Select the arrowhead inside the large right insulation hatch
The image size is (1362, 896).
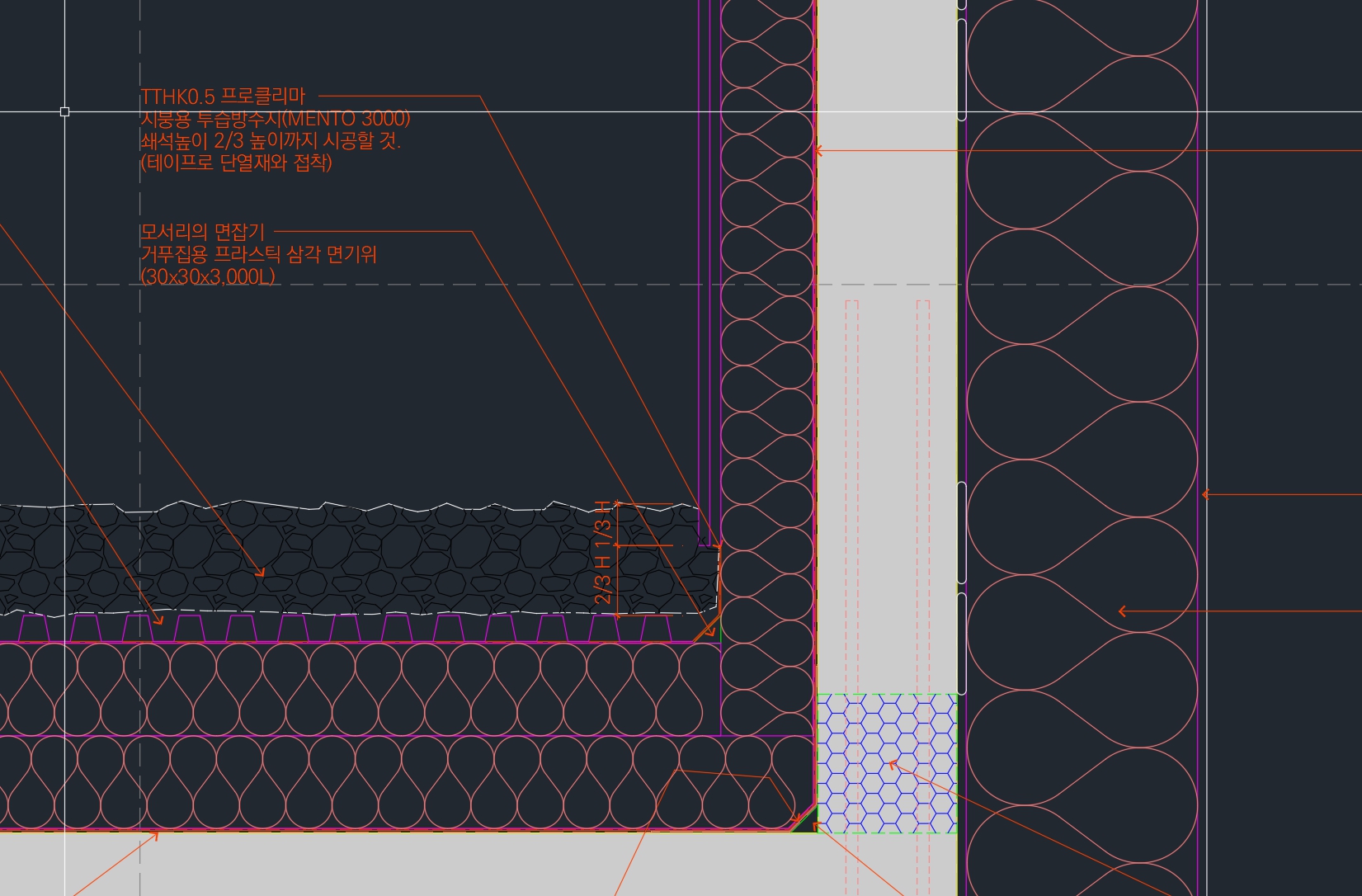click(1123, 611)
